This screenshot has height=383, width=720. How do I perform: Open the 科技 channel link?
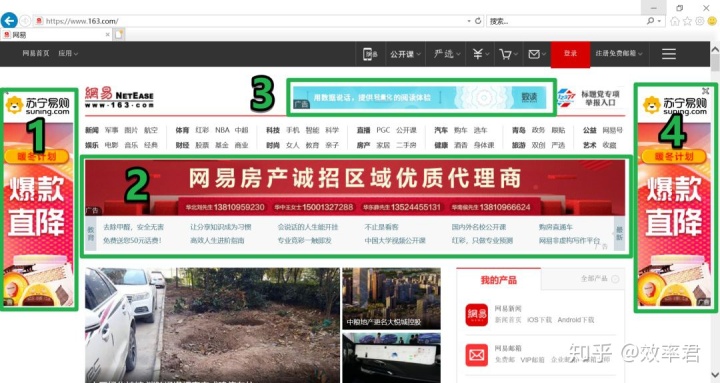(x=273, y=130)
